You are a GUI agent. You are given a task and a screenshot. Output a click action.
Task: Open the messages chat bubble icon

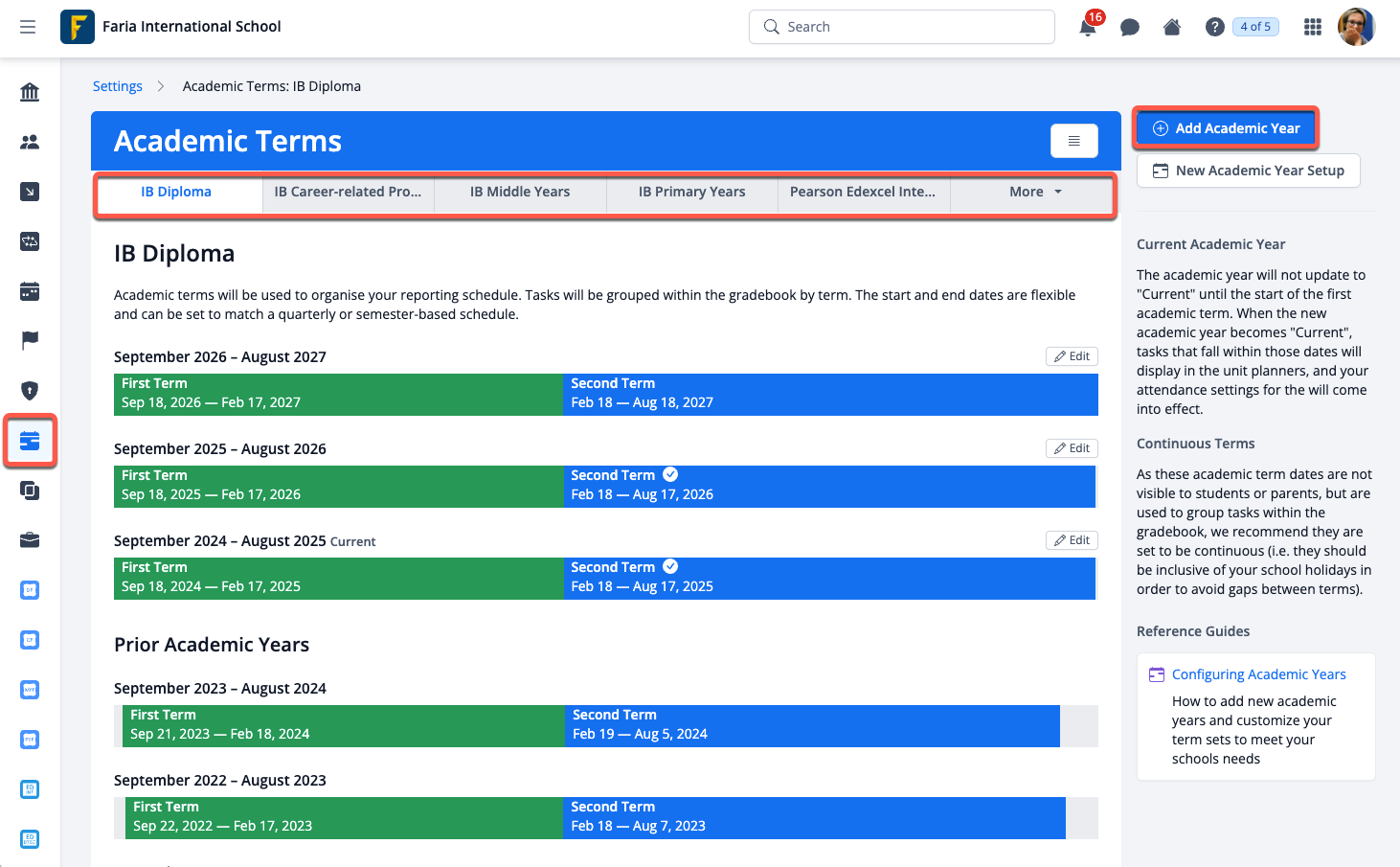1130,27
